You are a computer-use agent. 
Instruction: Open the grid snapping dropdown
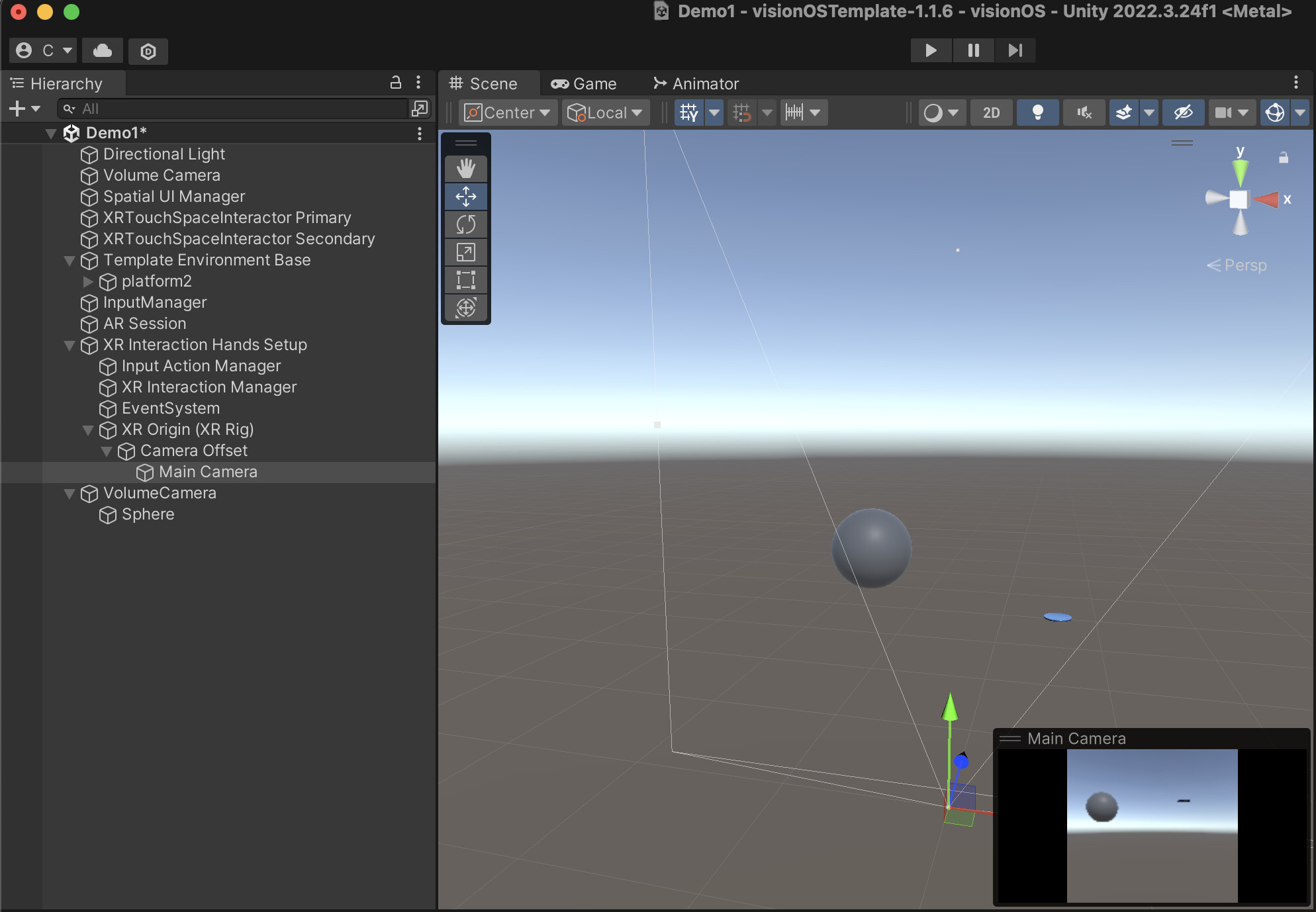point(766,113)
